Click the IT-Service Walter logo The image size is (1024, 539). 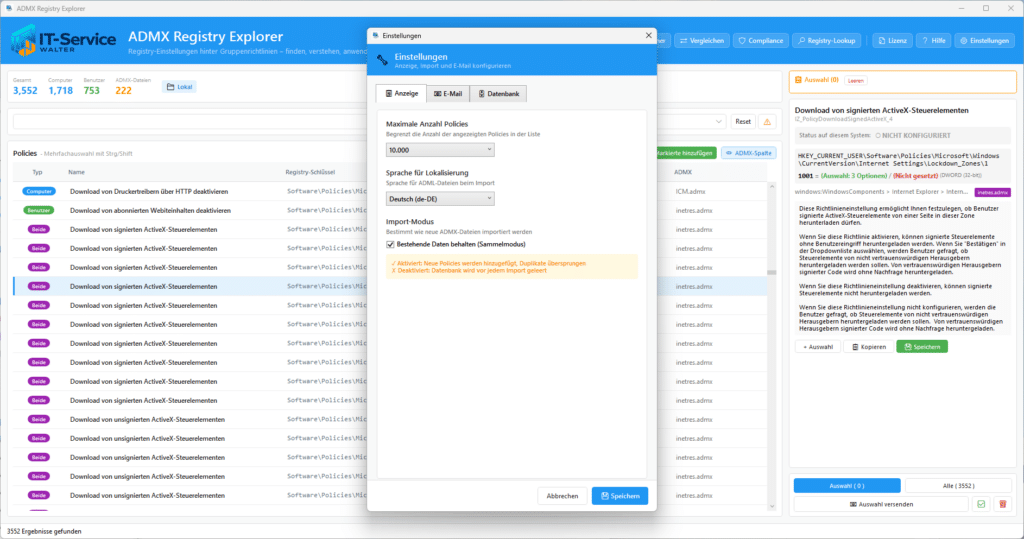click(63, 41)
